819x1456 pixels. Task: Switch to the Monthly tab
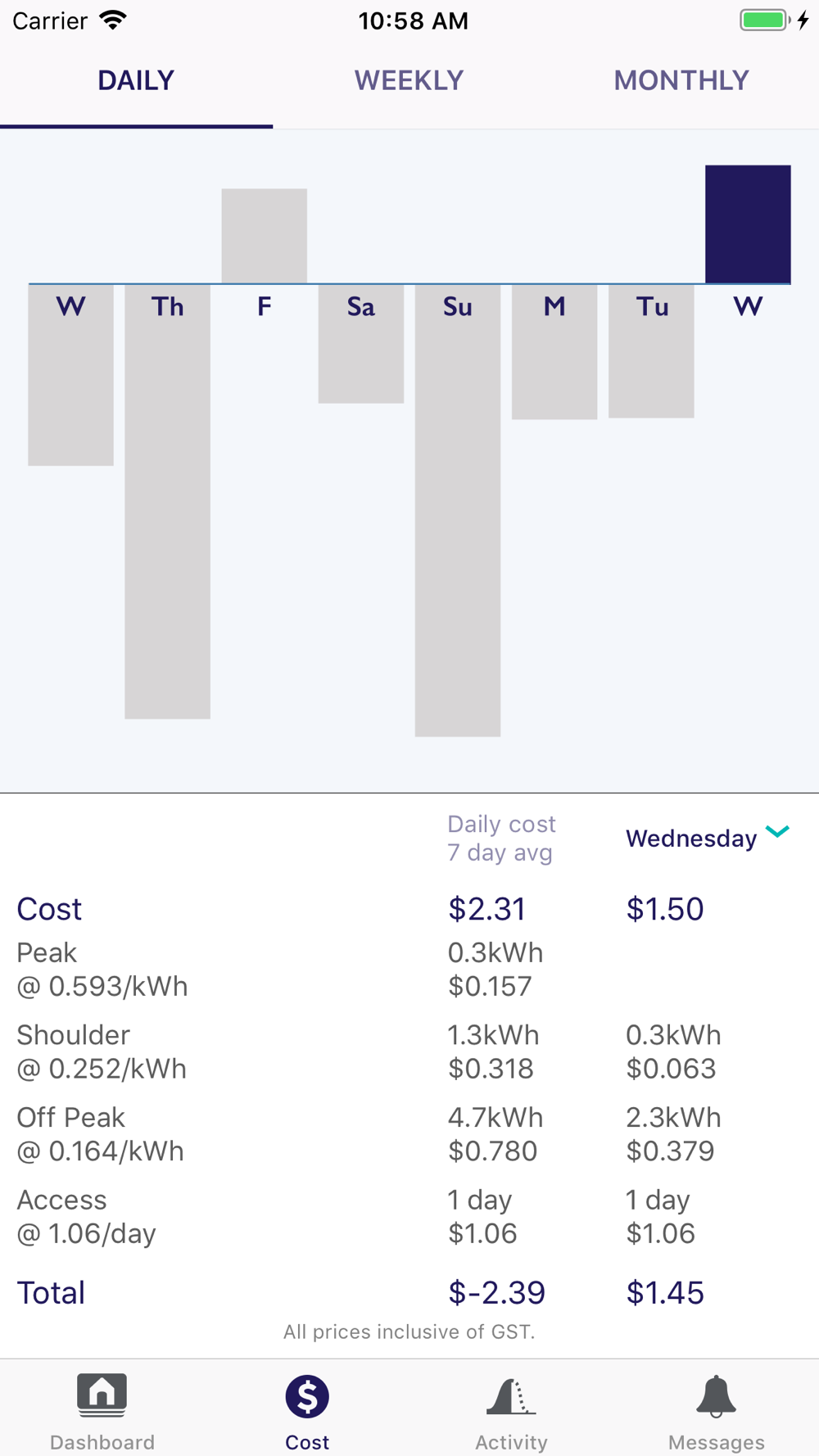point(681,80)
